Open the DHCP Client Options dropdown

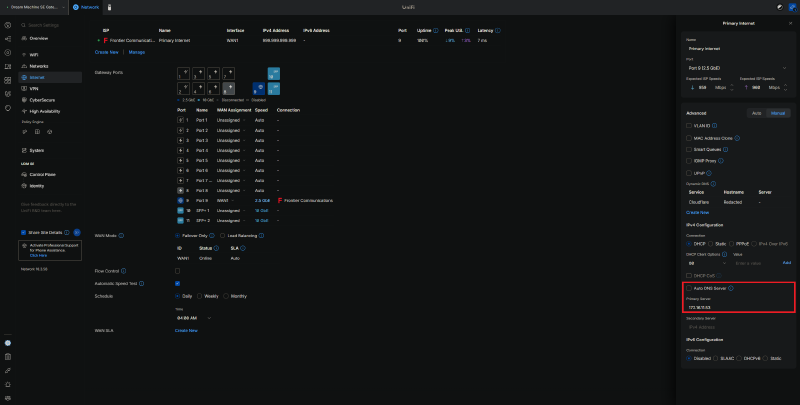(x=707, y=263)
